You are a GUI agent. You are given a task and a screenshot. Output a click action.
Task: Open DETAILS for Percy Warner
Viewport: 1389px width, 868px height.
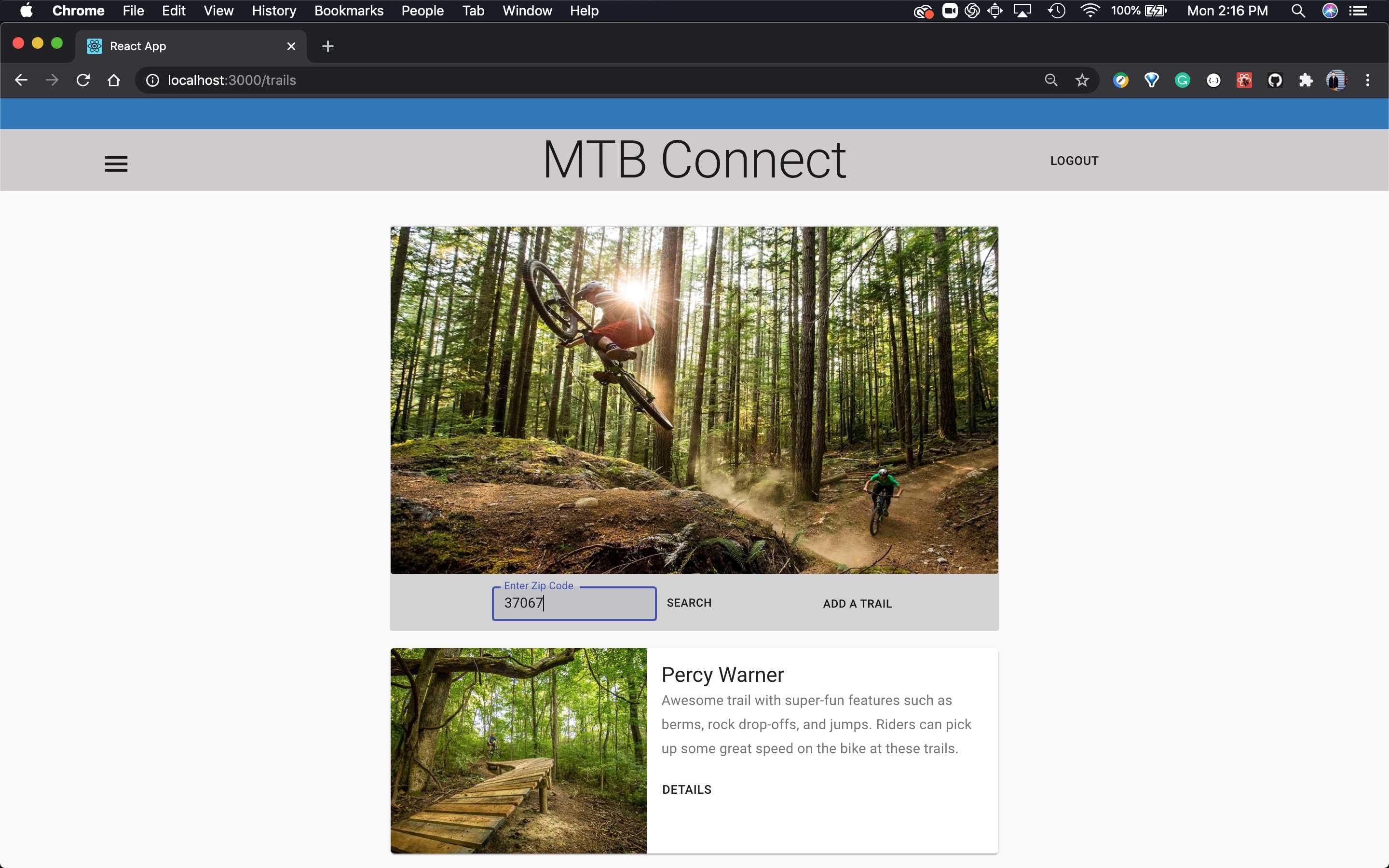pos(686,790)
